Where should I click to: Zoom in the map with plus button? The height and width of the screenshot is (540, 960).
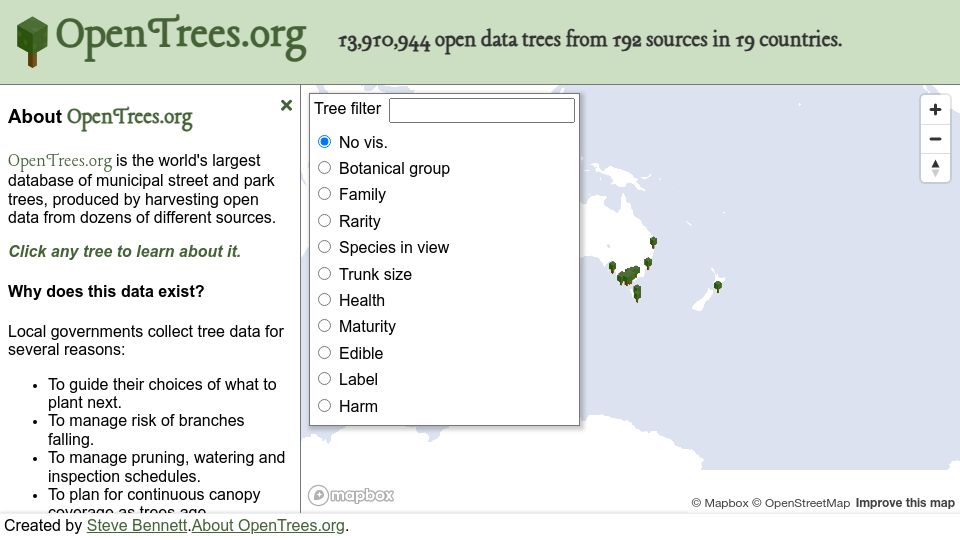coord(935,110)
